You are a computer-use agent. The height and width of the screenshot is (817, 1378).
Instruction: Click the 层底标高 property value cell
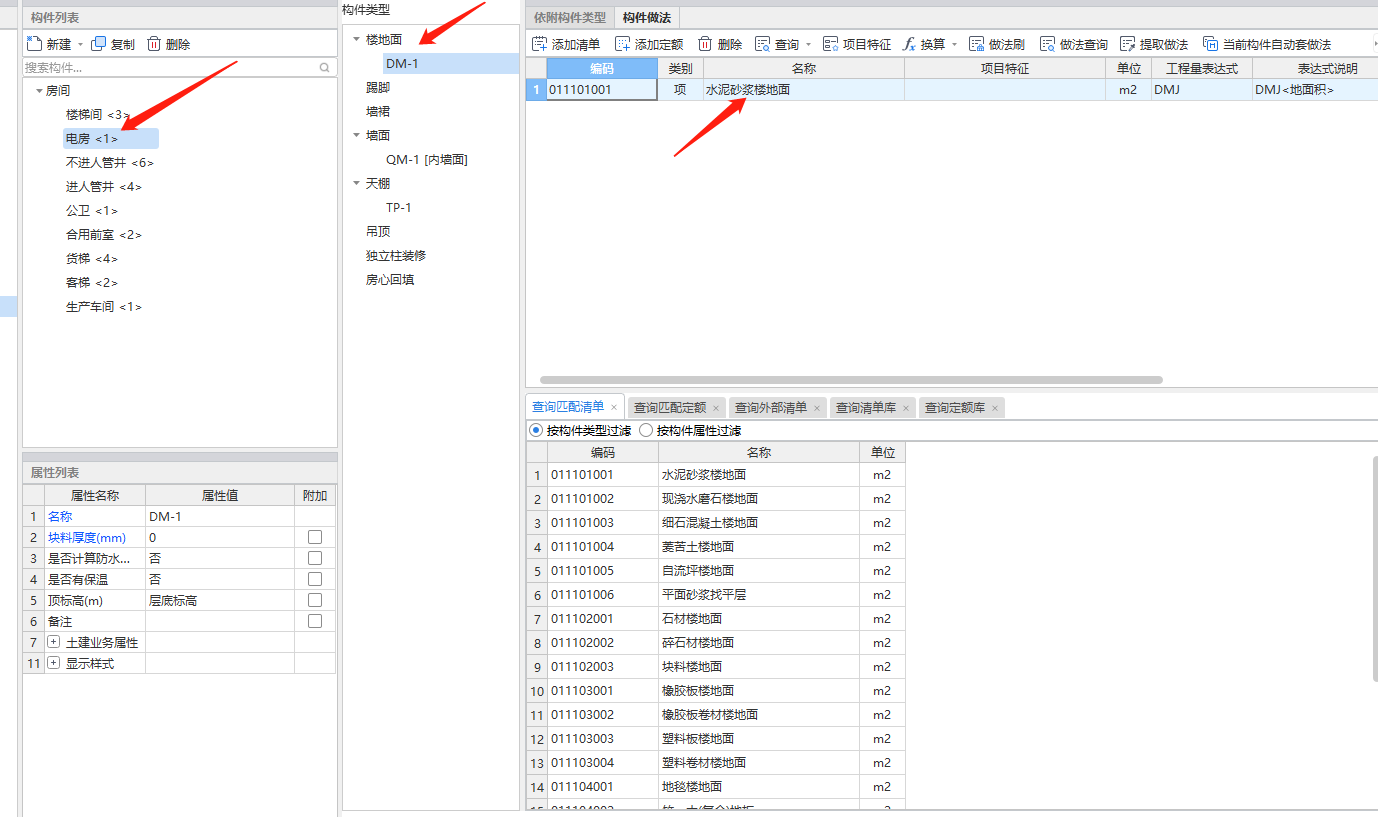pyautogui.click(x=220, y=600)
